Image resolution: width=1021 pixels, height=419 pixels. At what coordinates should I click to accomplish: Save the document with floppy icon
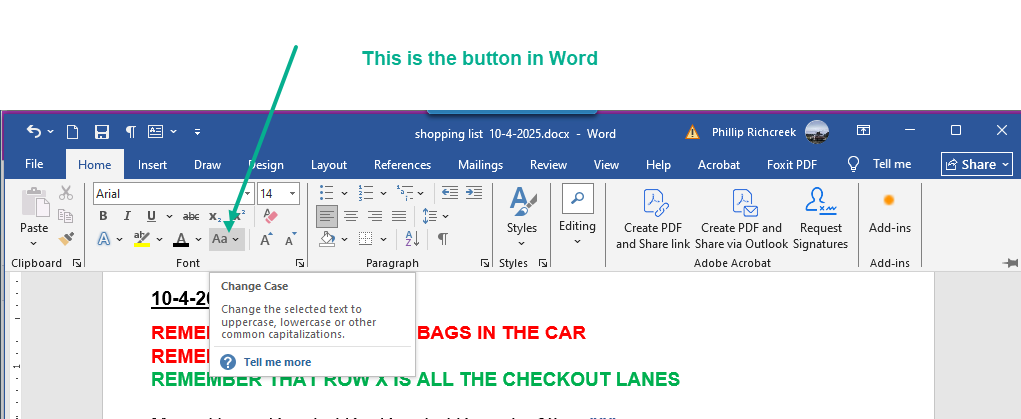(102, 132)
